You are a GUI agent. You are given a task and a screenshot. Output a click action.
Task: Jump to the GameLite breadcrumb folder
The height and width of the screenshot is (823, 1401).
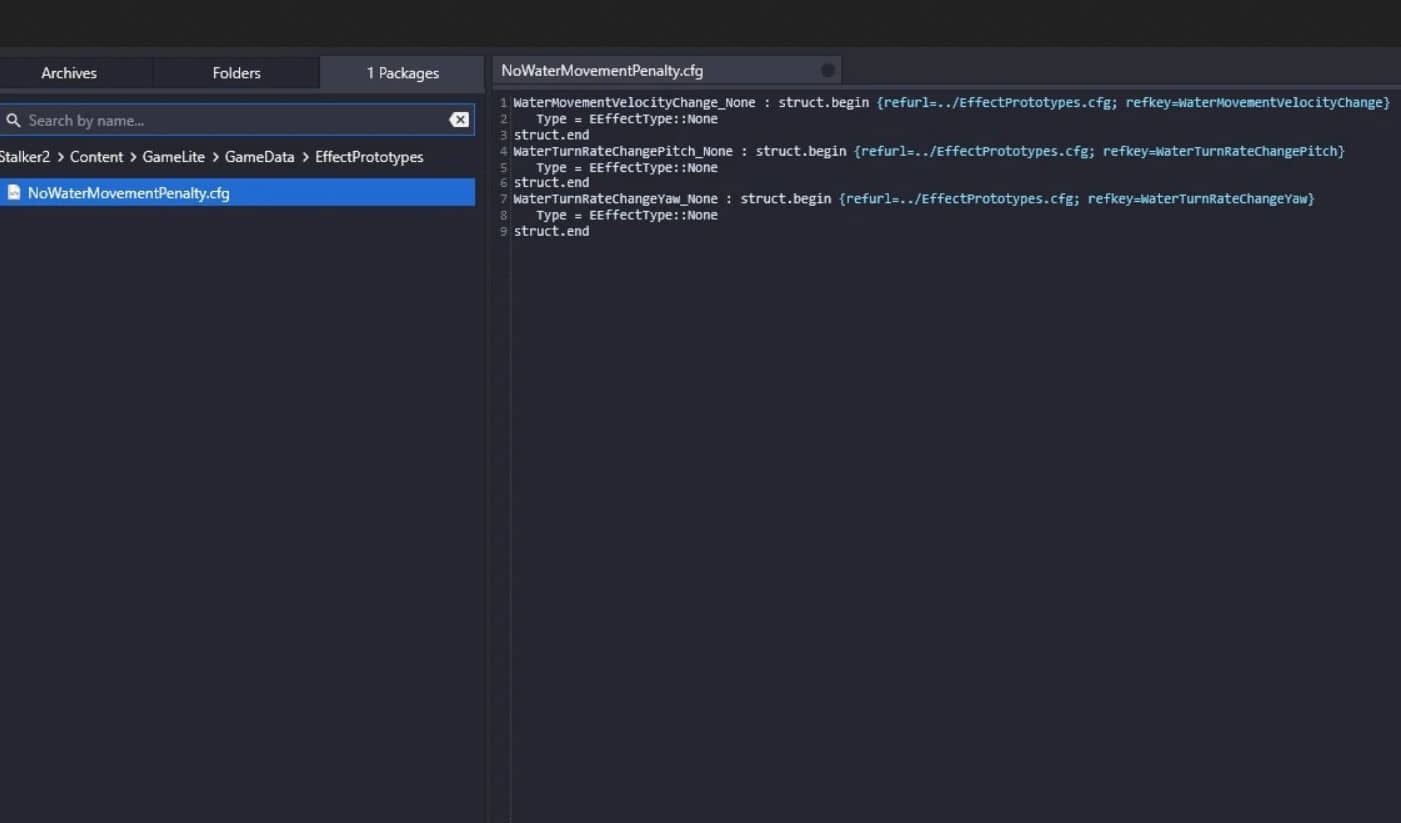click(x=173, y=157)
